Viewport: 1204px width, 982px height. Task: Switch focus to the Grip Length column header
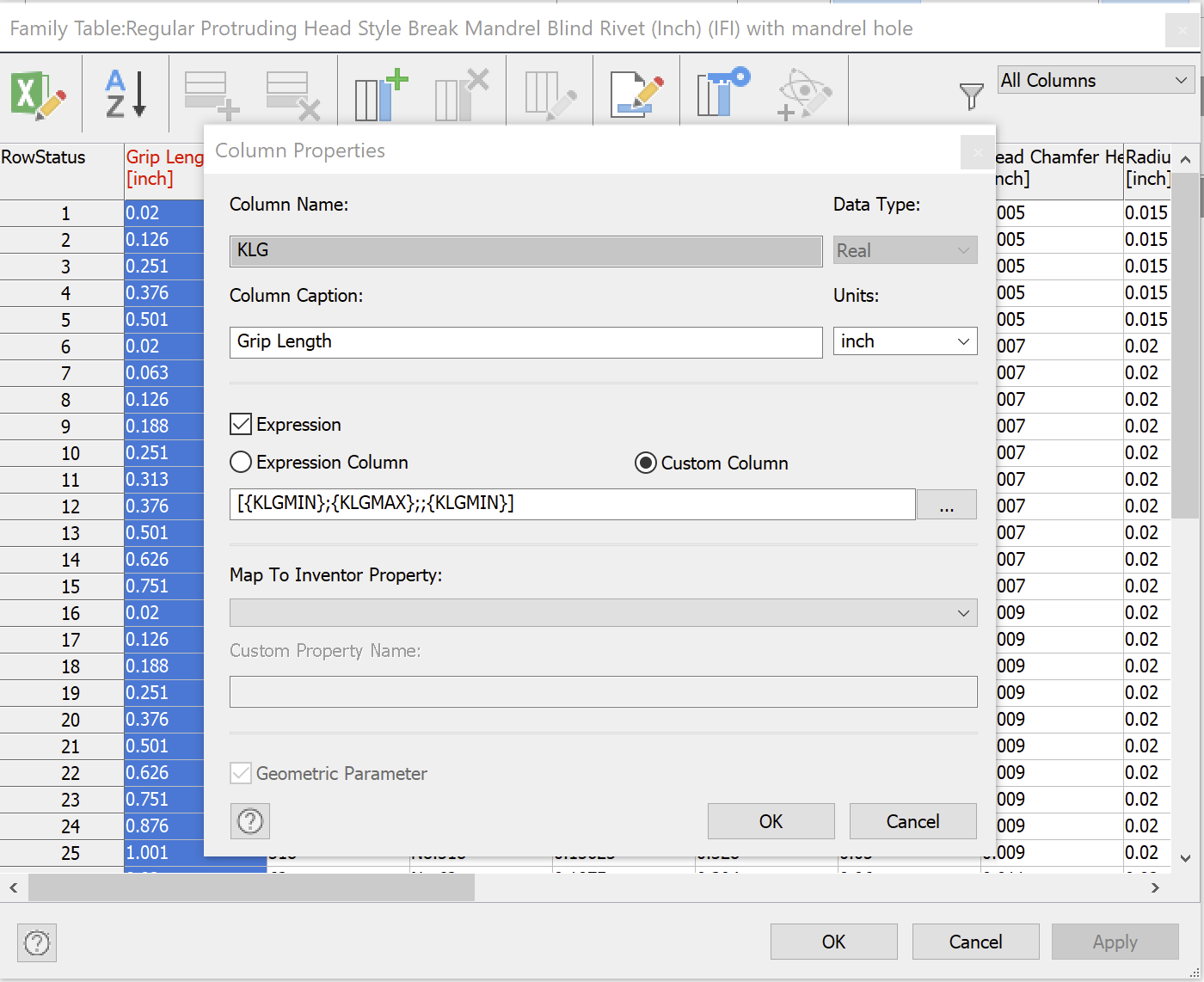(163, 168)
